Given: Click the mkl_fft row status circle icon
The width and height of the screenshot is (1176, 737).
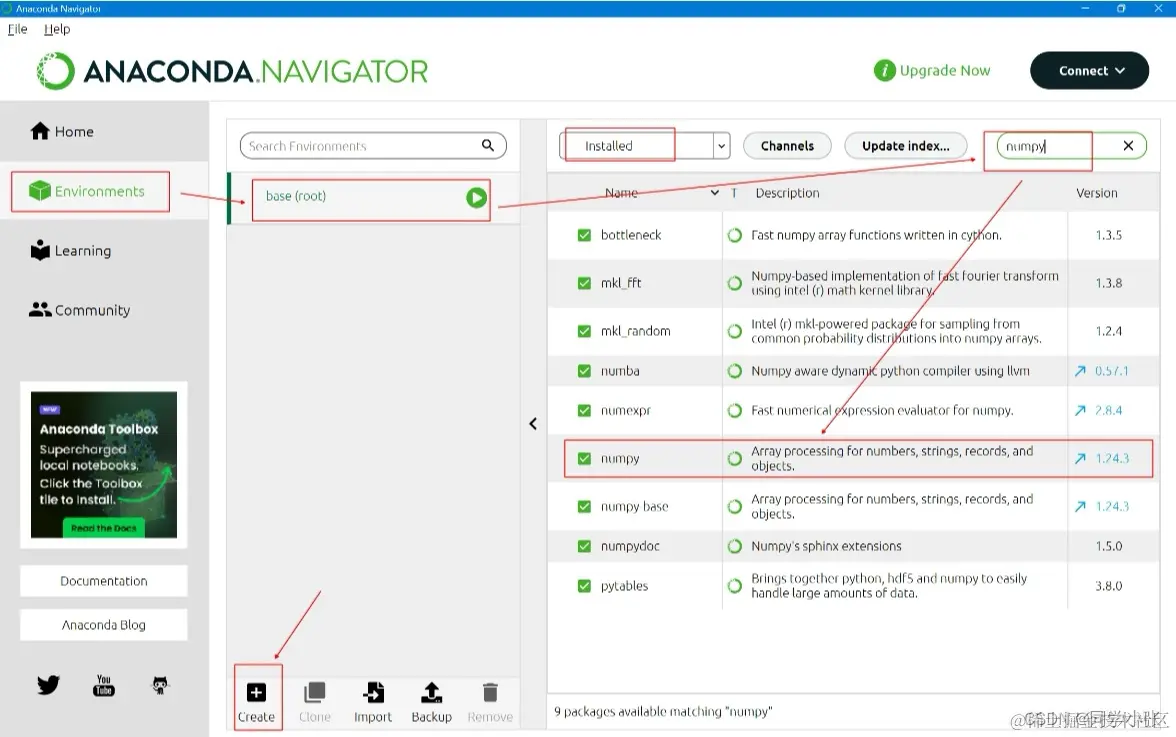Looking at the screenshot, I should (x=735, y=283).
